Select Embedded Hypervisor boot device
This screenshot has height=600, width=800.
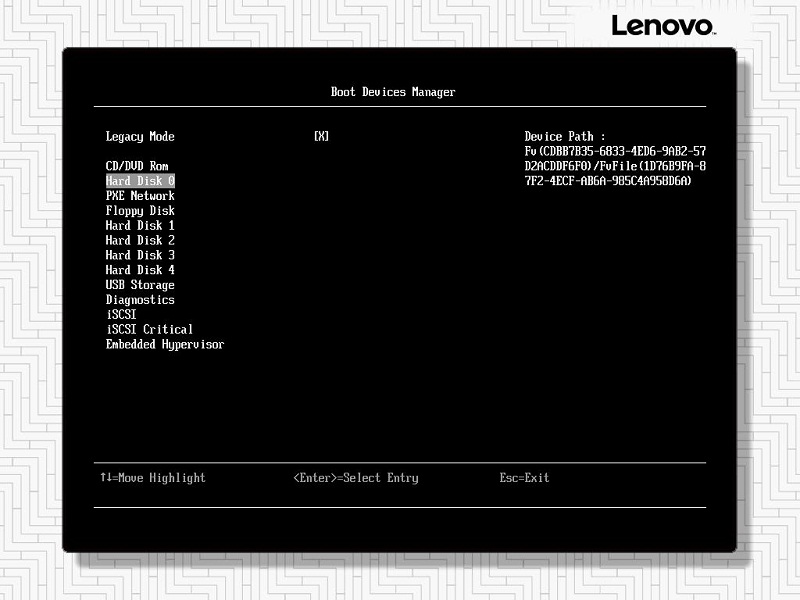click(x=165, y=344)
